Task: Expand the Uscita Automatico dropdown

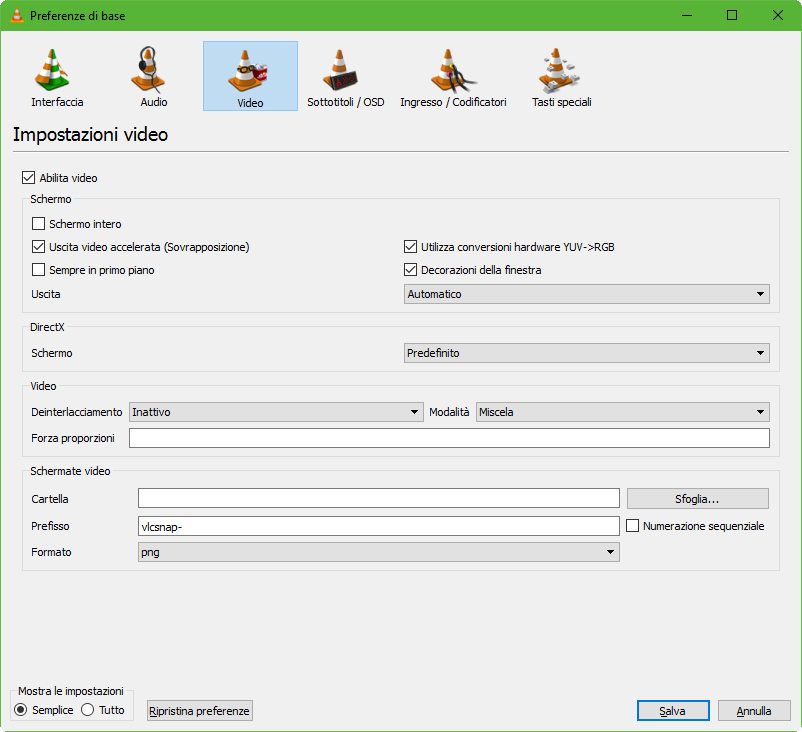Action: click(587, 294)
